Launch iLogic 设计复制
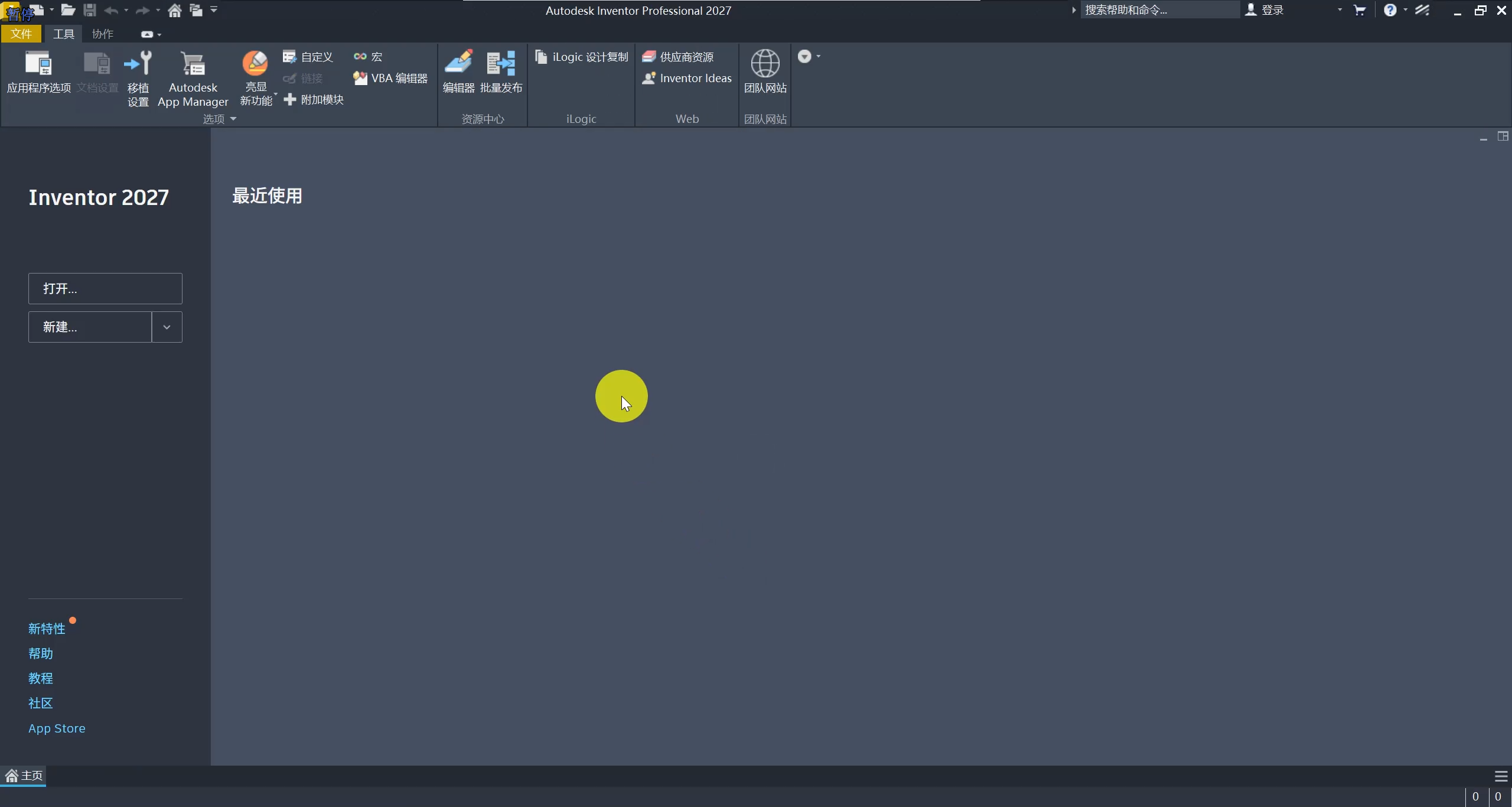1512x807 pixels. tap(582, 57)
